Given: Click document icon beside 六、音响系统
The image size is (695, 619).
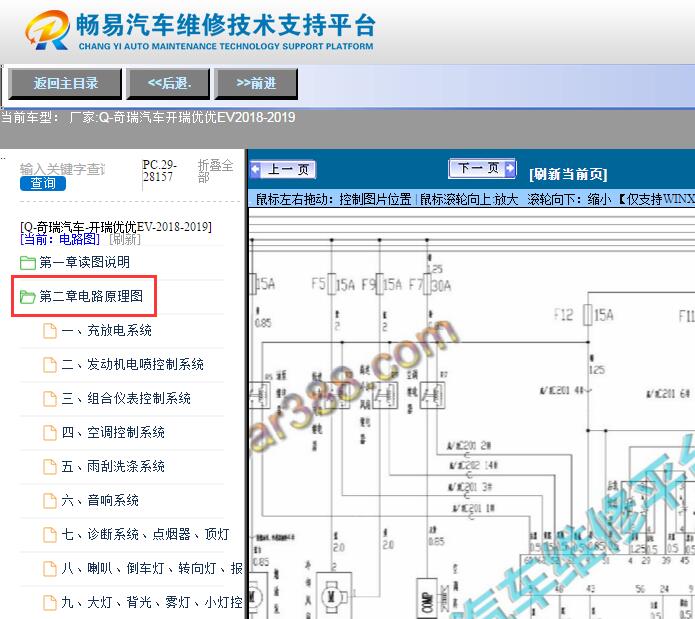Looking at the screenshot, I should coord(50,501).
